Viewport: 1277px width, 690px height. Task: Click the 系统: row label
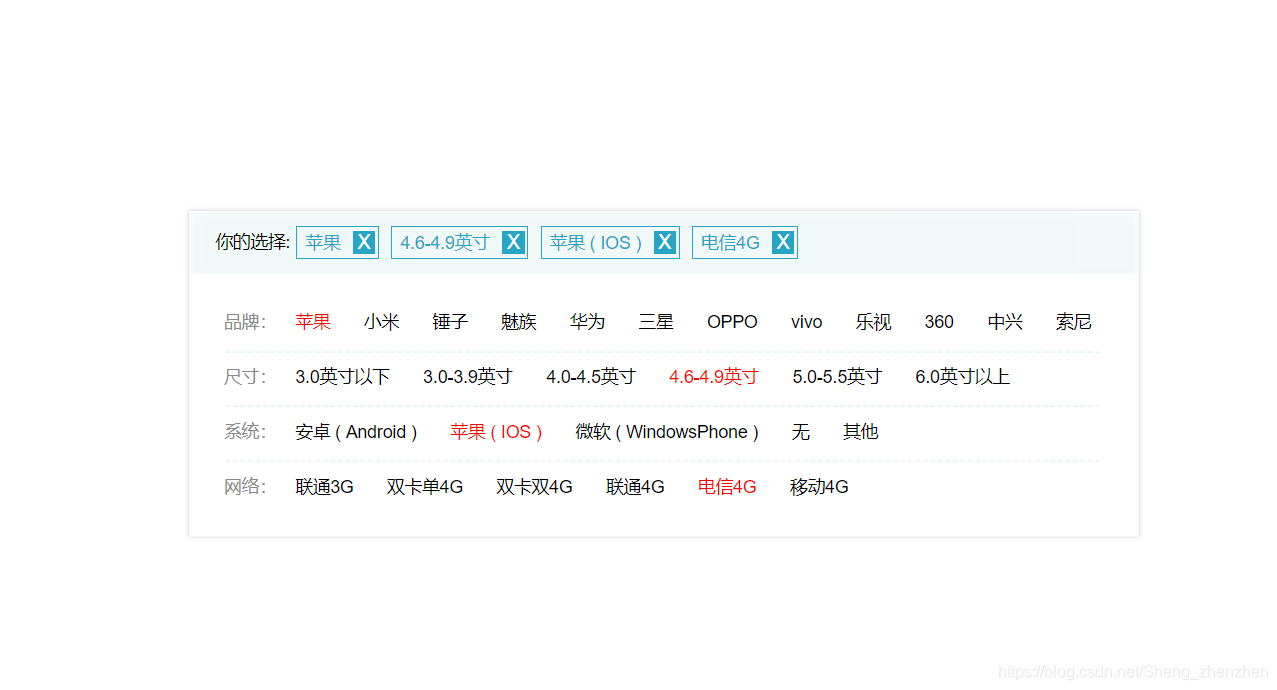245,432
